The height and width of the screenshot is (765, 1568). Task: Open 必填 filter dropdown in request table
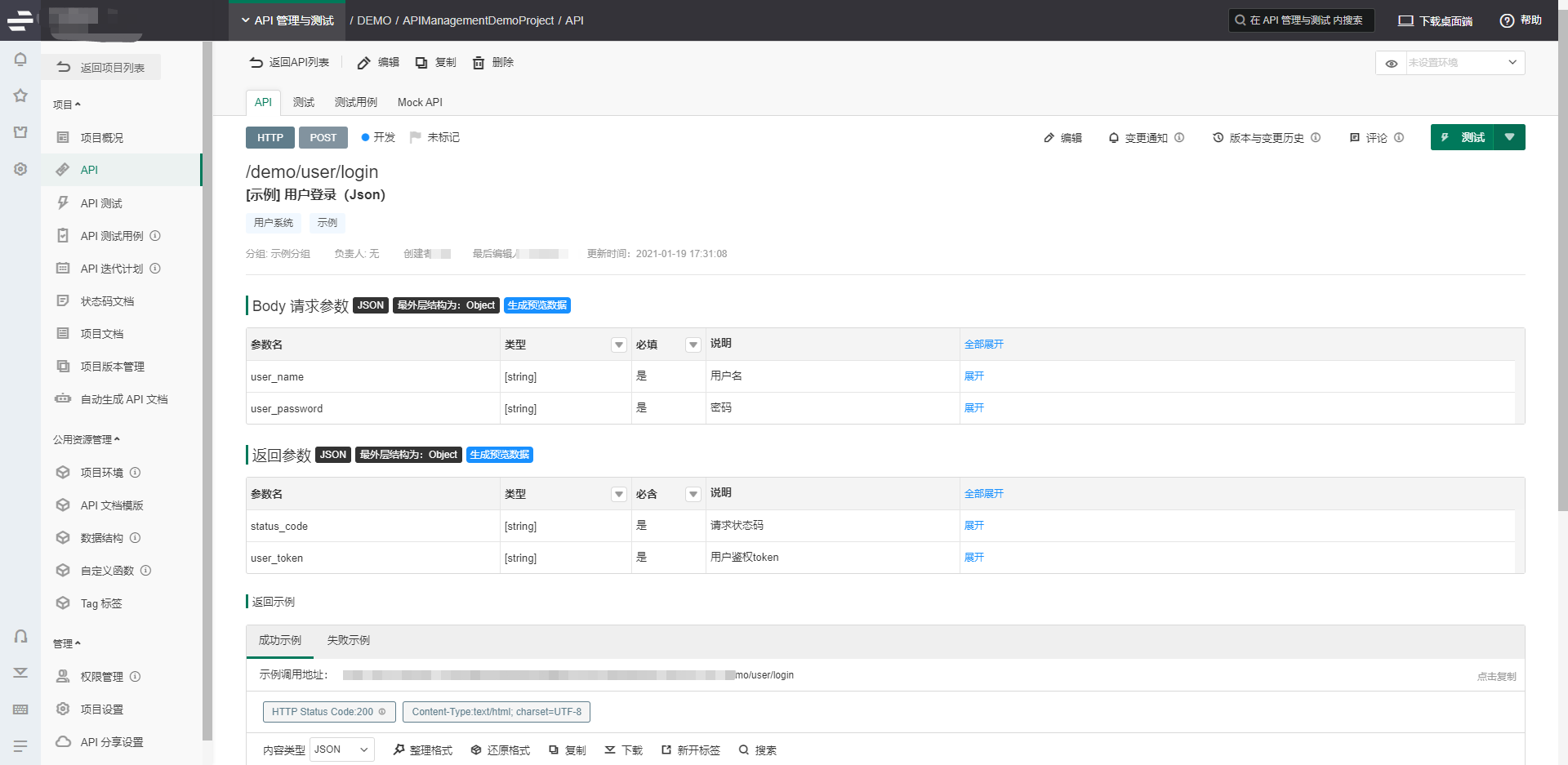[x=693, y=345]
